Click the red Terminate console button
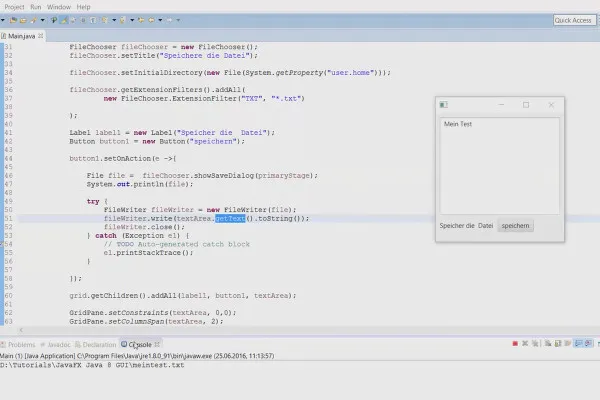Viewport: 600px width, 400px height. [515, 344]
